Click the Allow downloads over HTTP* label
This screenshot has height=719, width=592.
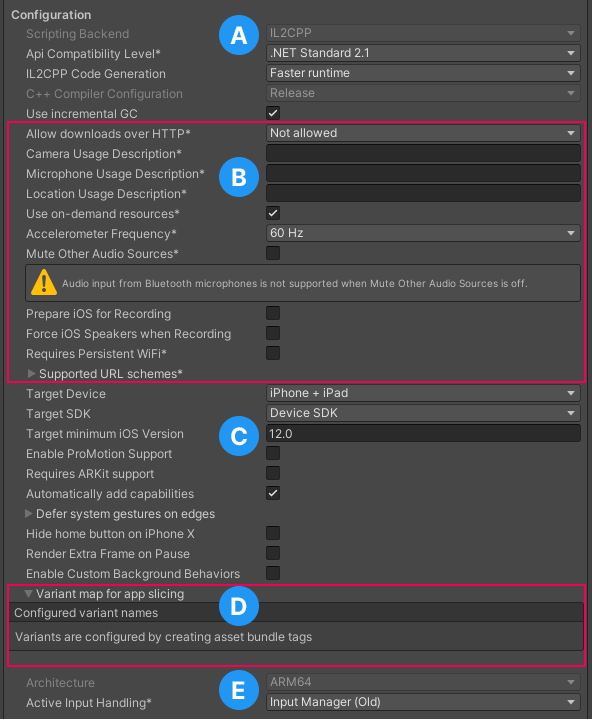108,134
